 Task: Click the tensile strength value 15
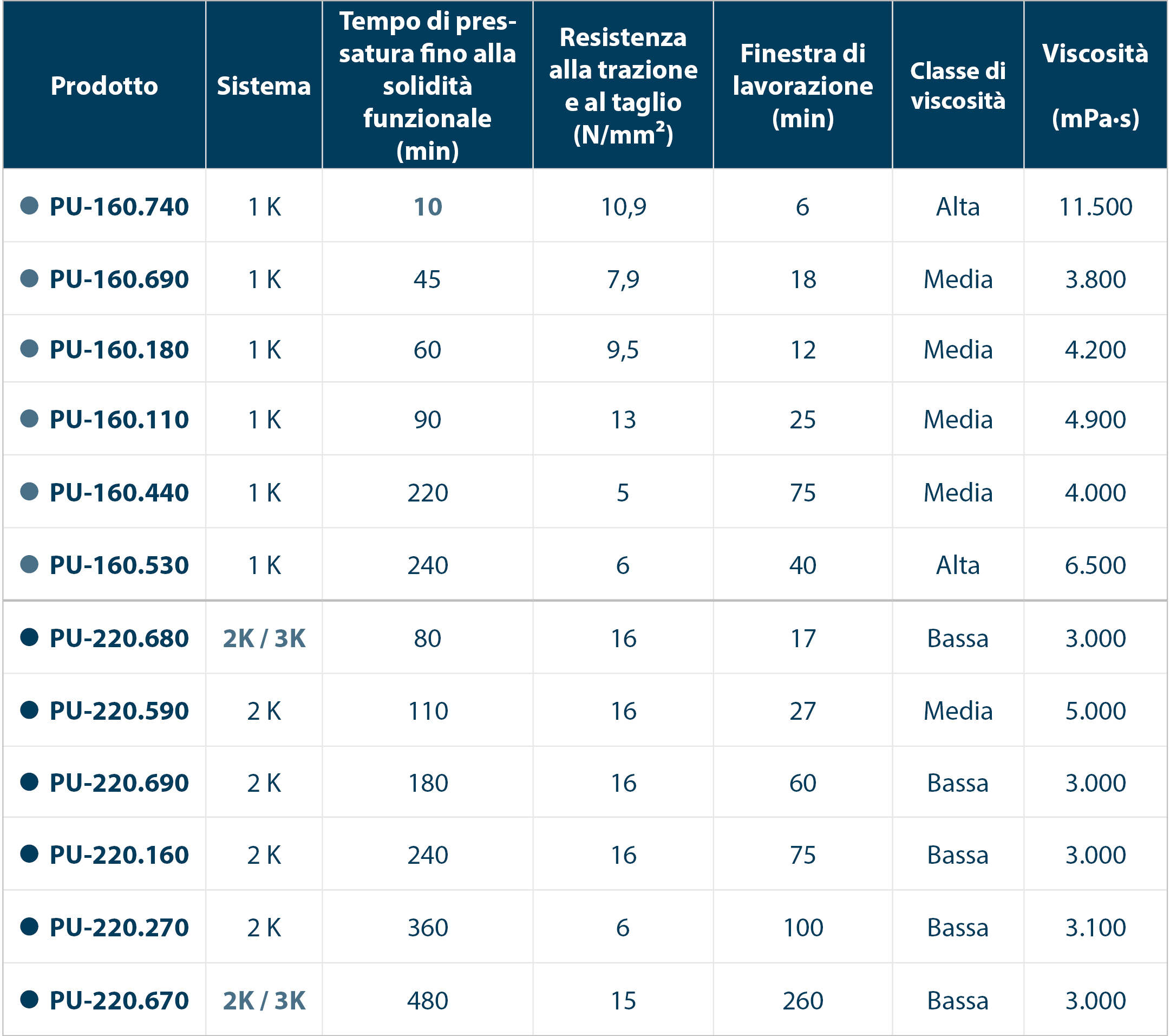623,1001
